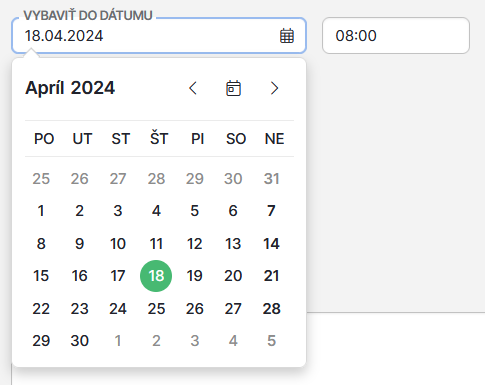Click time field showing 08:00
The width and height of the screenshot is (485, 385).
tap(396, 36)
